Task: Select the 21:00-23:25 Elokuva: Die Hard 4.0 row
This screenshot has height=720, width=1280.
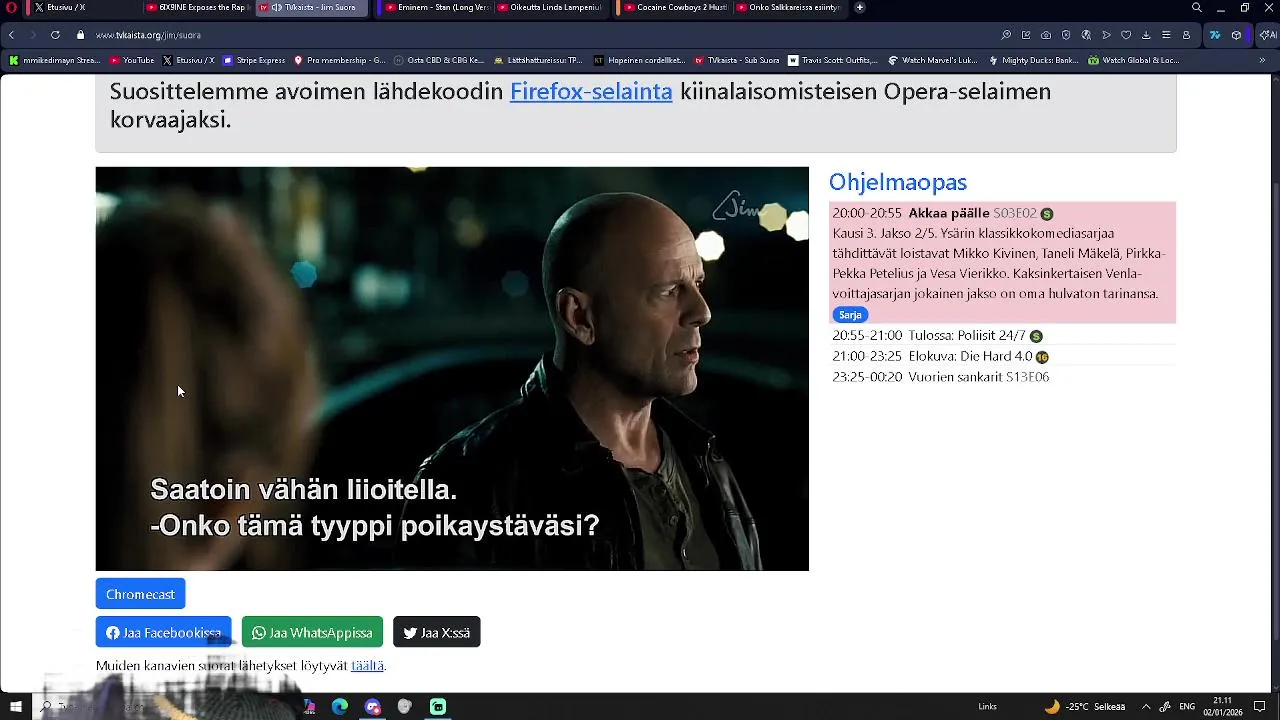Action: [x=1002, y=357]
